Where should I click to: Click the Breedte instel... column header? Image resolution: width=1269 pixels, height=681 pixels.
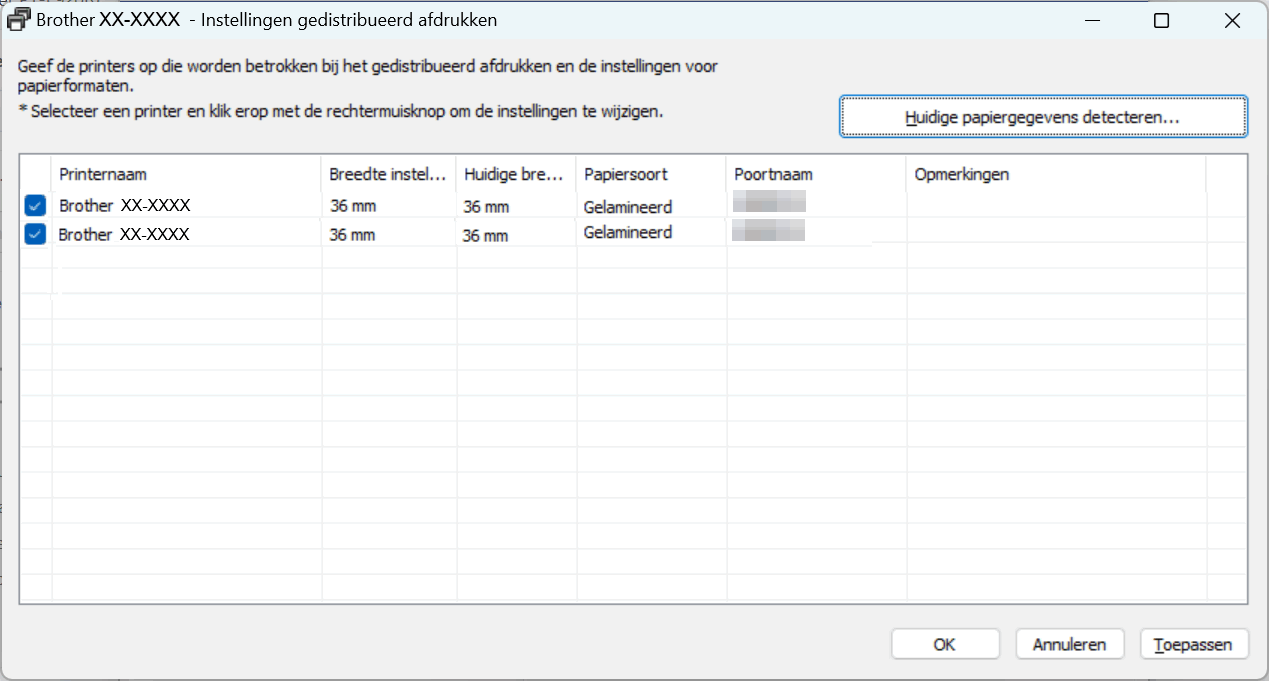coord(388,174)
